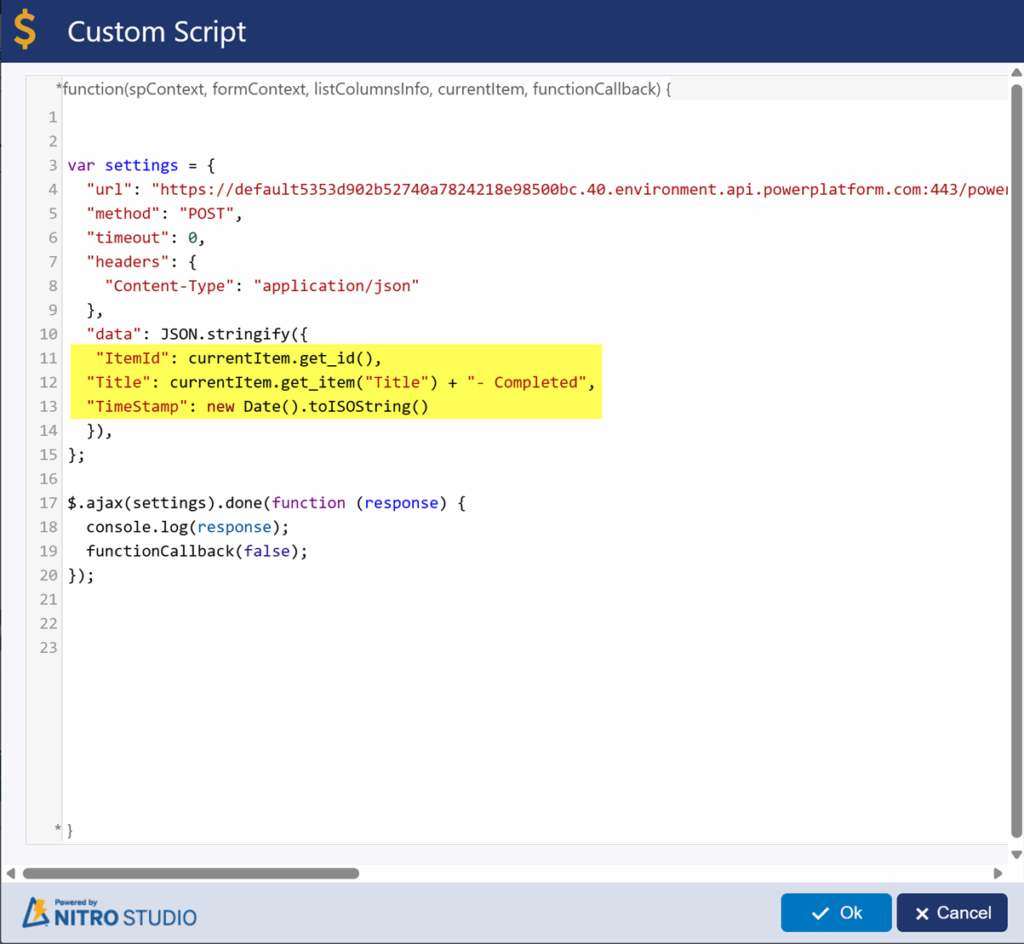1024x944 pixels.
Task: Click the Nitro Studio logo
Action: [x=110, y=913]
